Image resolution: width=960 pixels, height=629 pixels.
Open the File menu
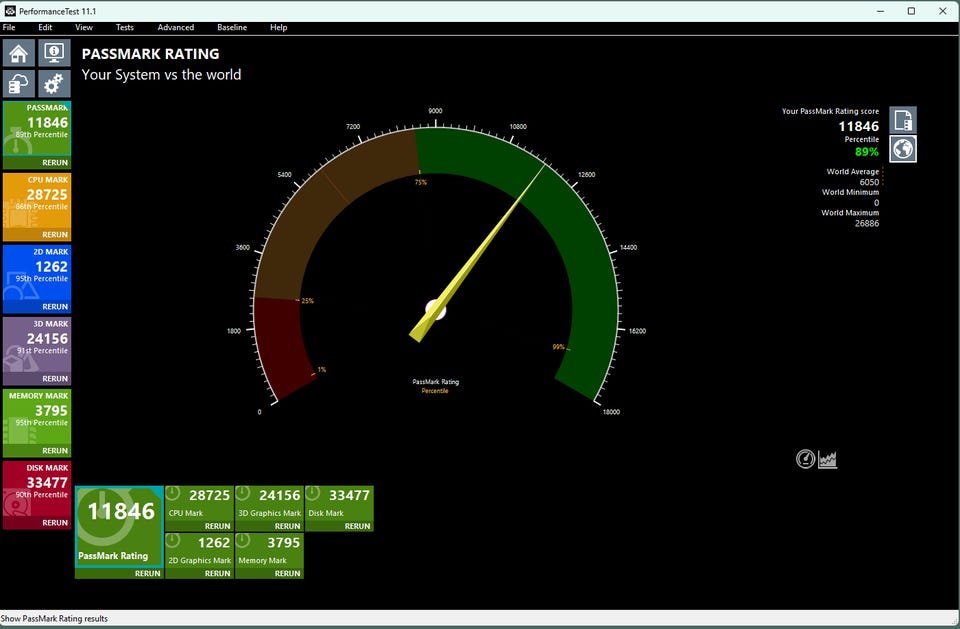9,28
